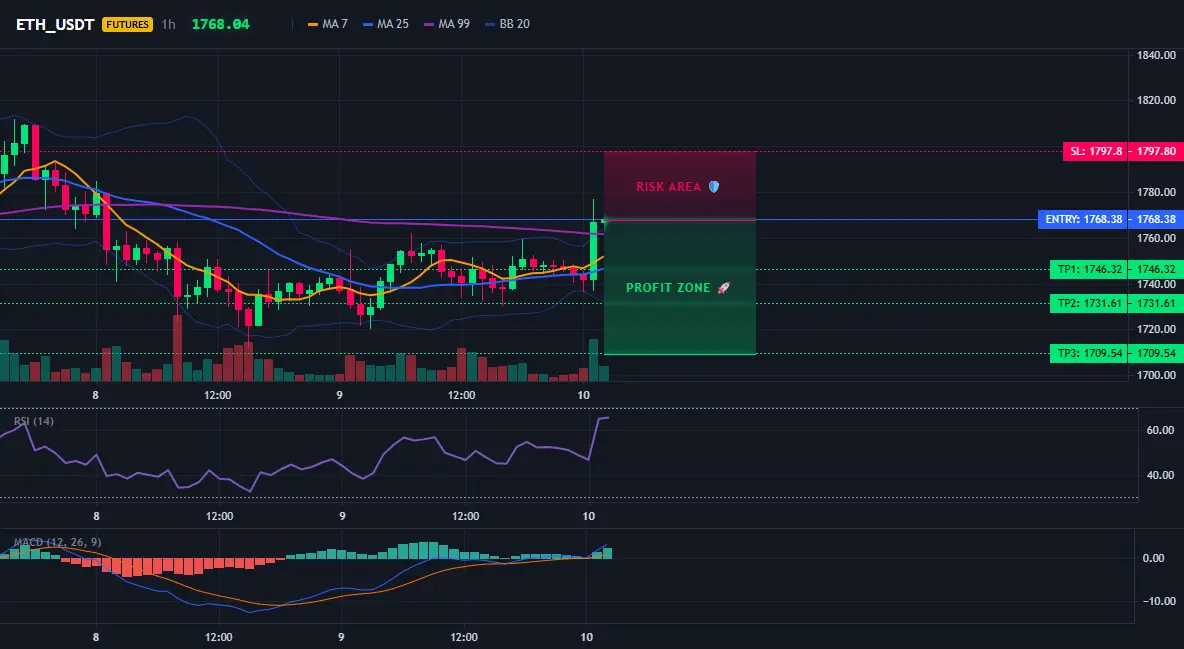The height and width of the screenshot is (649, 1184).
Task: Open the MACD (12, 26, 9) indicator label
Action: [57, 542]
